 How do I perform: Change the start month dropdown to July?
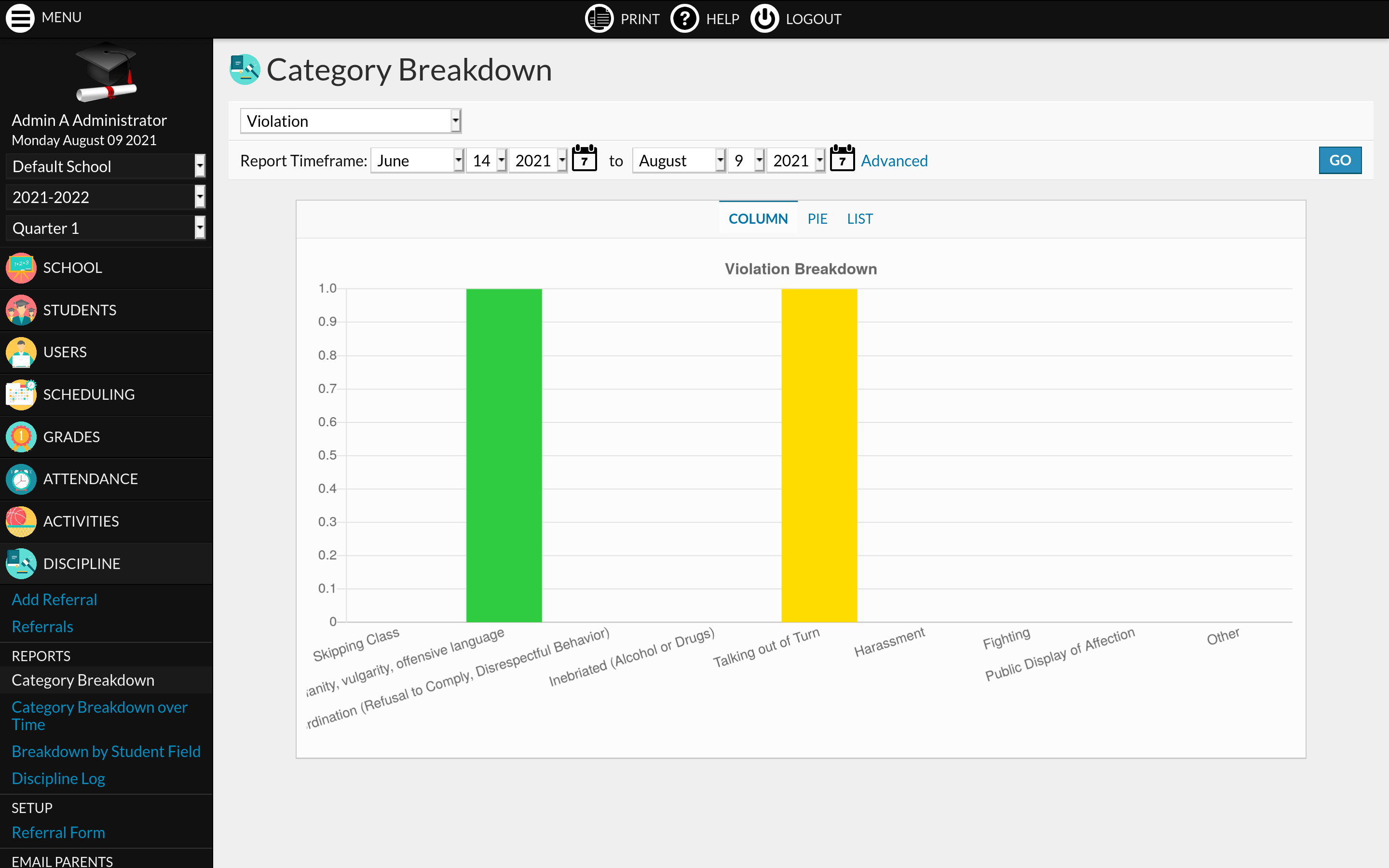tap(414, 160)
